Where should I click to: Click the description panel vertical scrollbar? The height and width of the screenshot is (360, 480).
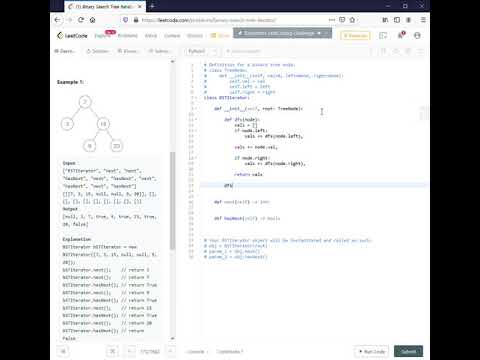point(172,200)
